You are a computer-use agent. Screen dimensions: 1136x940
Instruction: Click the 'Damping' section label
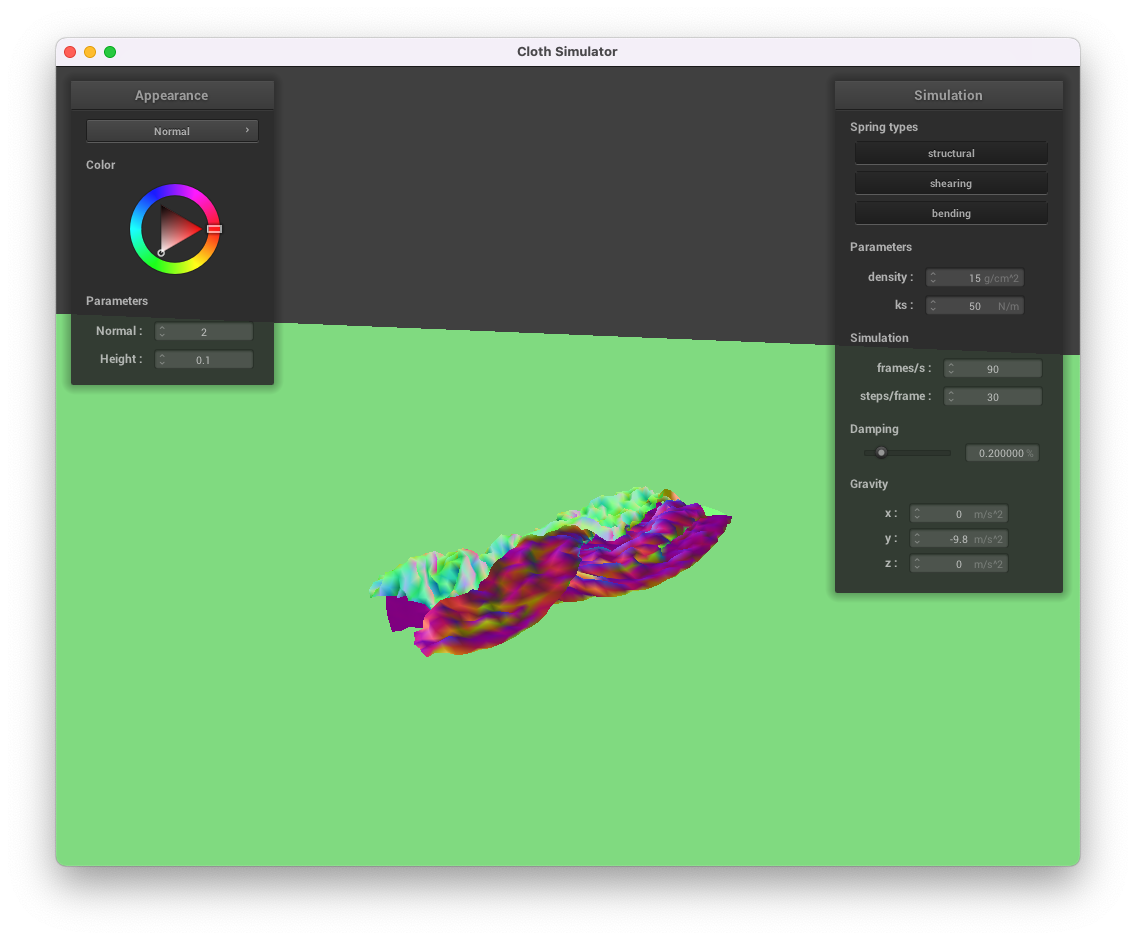point(874,429)
